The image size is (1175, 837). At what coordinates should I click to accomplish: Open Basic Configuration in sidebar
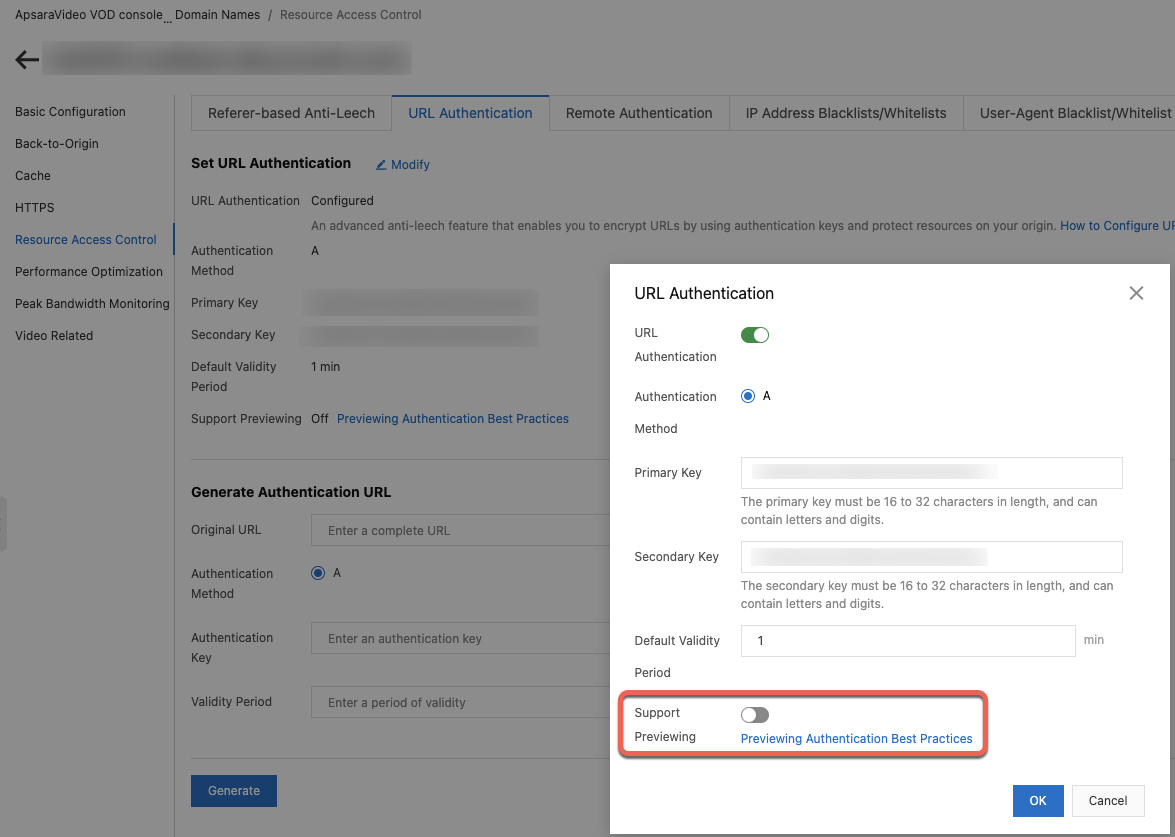70,112
